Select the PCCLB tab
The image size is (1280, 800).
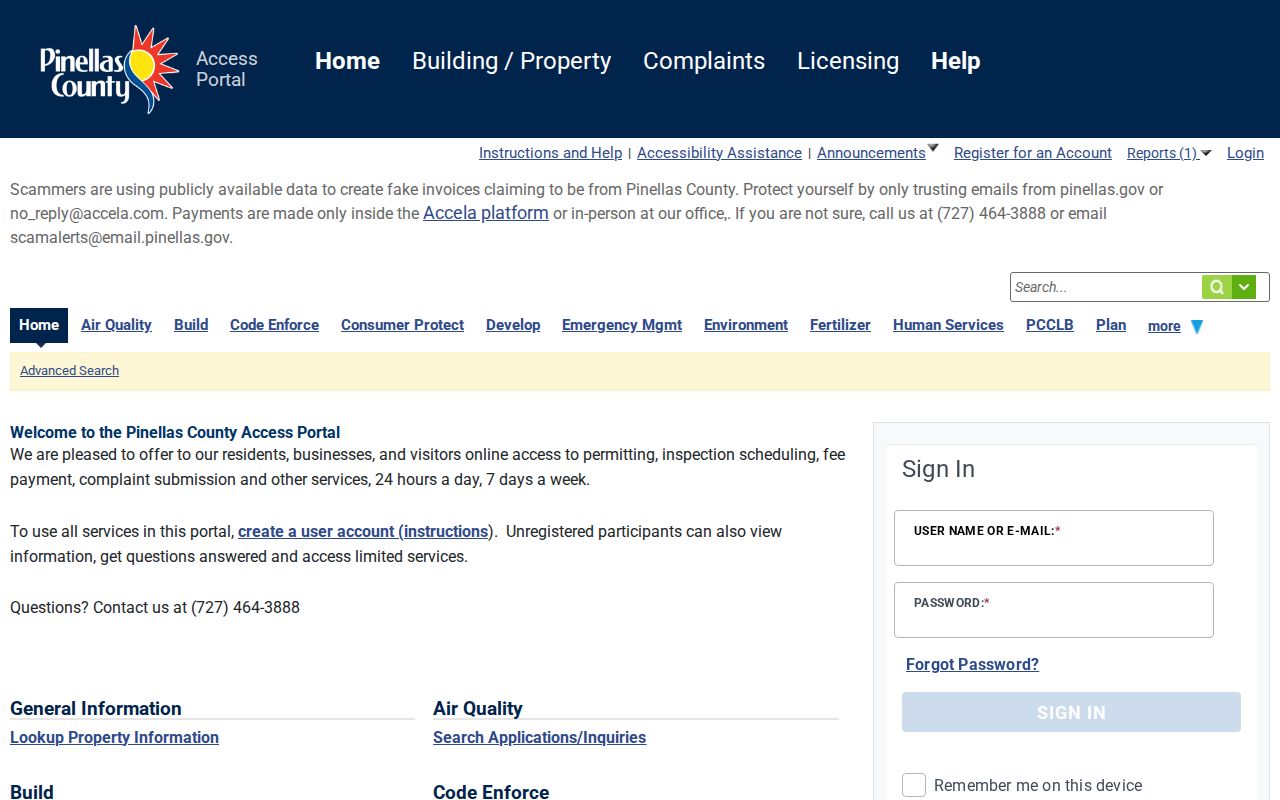(1050, 325)
